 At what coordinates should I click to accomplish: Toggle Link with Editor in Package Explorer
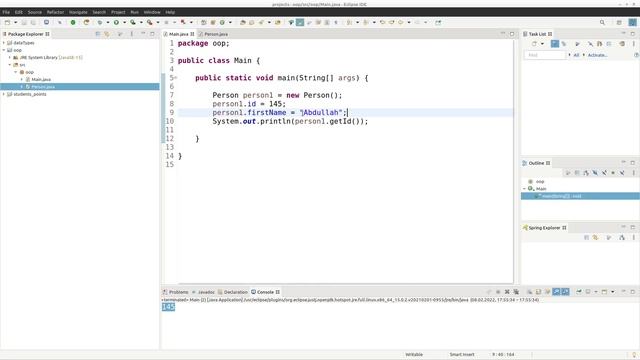(x=107, y=34)
